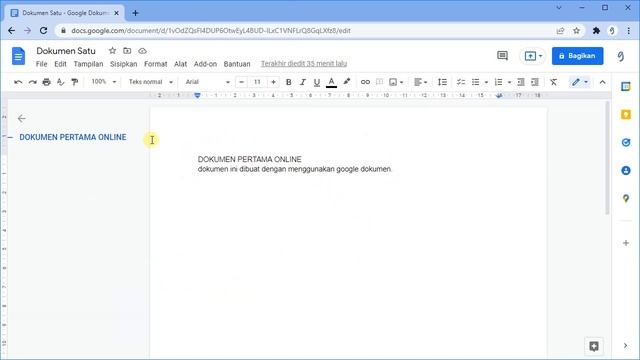Select the Paint format tool
Viewport: 640px width, 360px height.
click(74, 82)
